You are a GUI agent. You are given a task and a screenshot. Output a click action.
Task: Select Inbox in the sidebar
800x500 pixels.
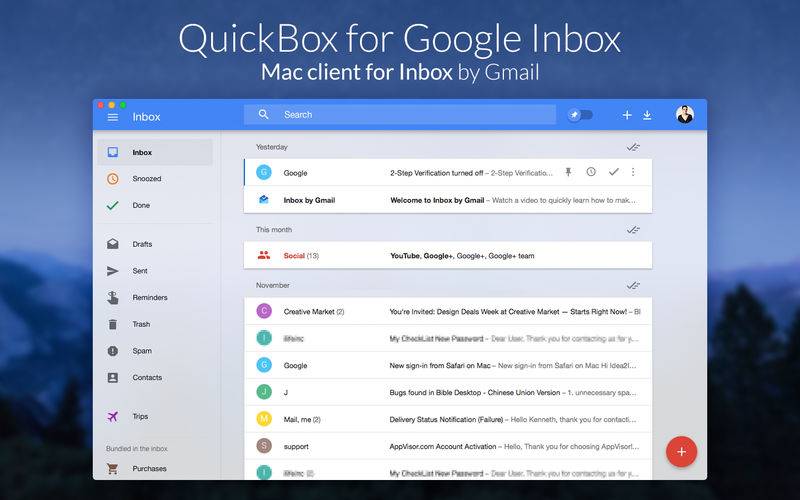(155, 152)
